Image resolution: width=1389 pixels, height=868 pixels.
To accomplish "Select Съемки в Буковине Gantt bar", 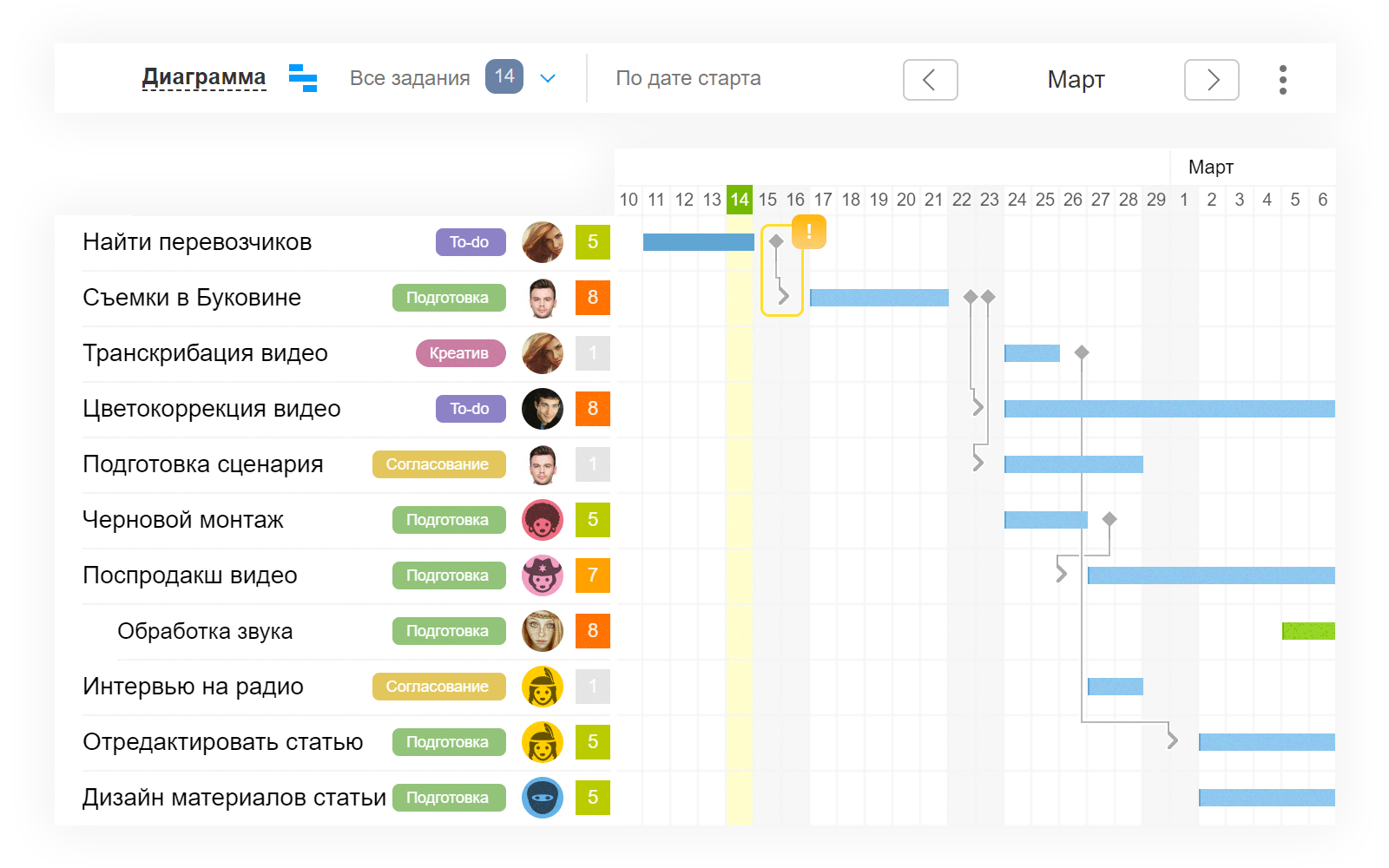I will [x=879, y=298].
